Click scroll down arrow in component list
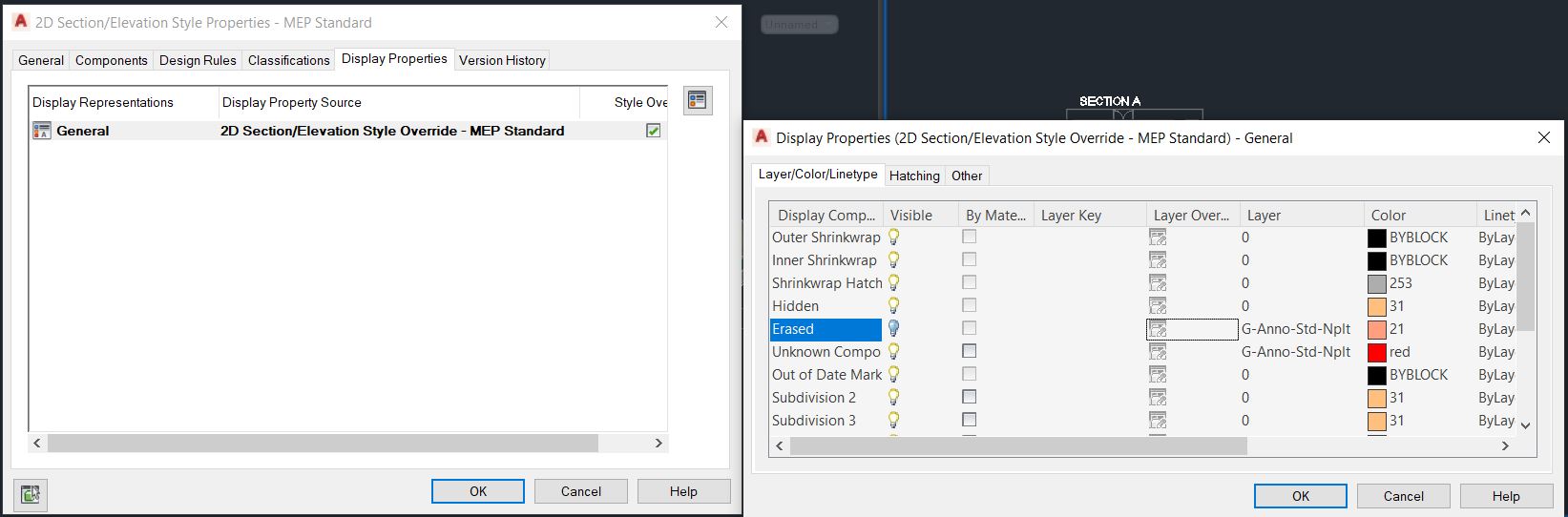This screenshot has height=517, width=1568. pos(1525,425)
